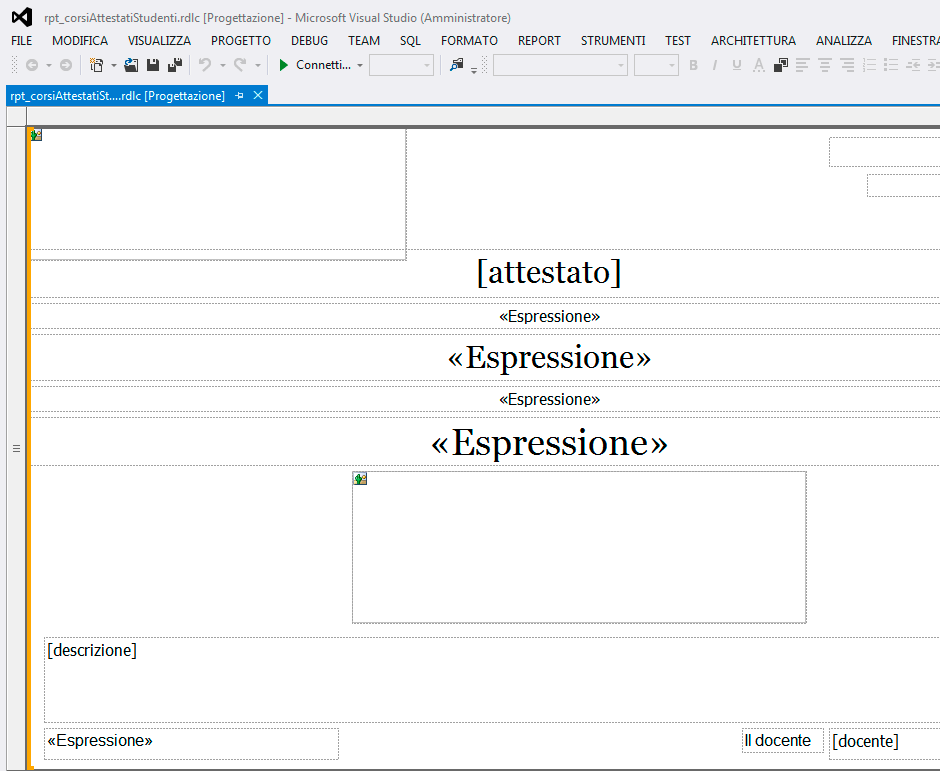Expand the Redo history dropdown

pos(258,65)
